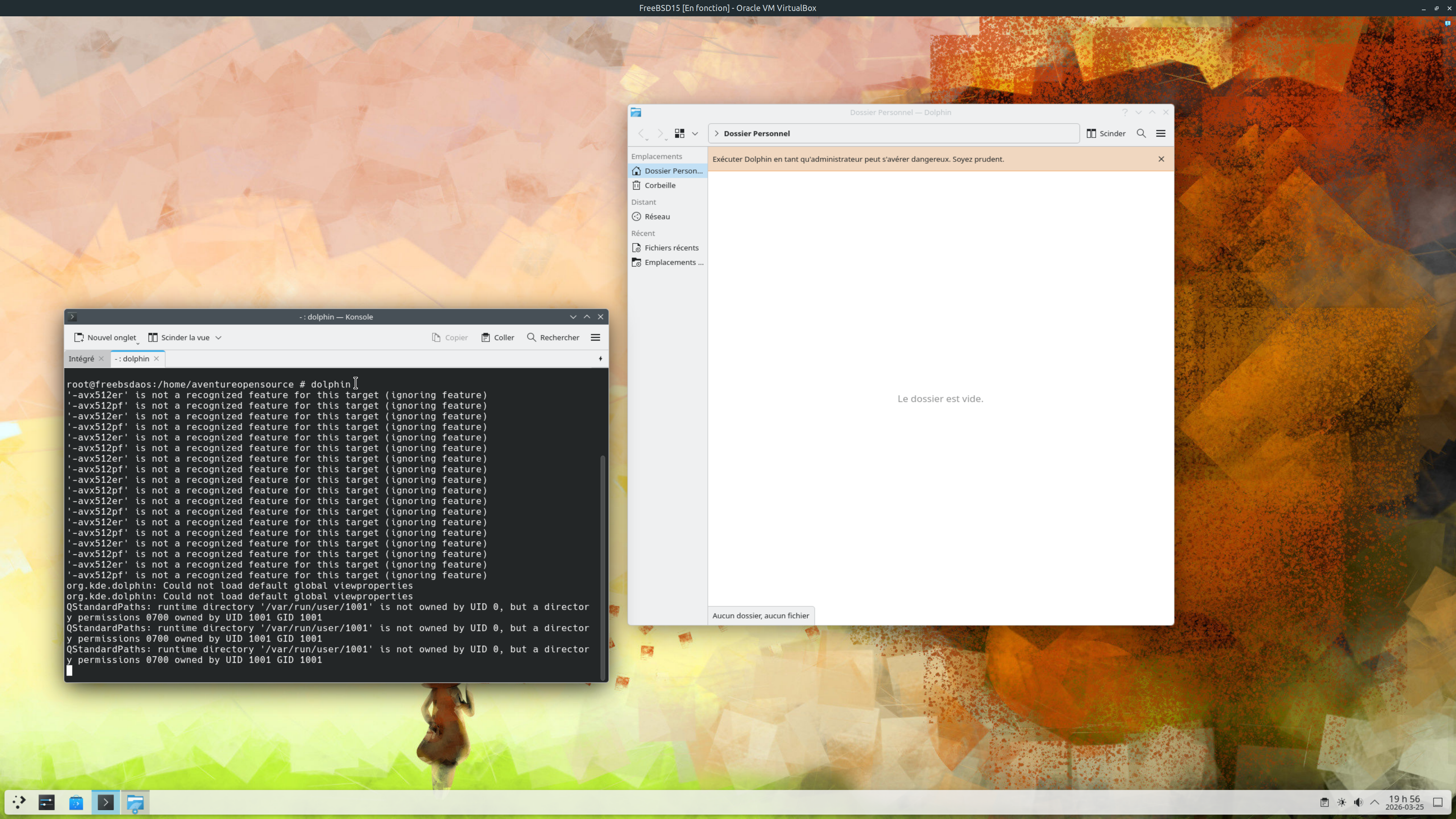Open System Settings from the taskbar
This screenshot has height=819, width=1456.
pyautogui.click(x=47, y=803)
